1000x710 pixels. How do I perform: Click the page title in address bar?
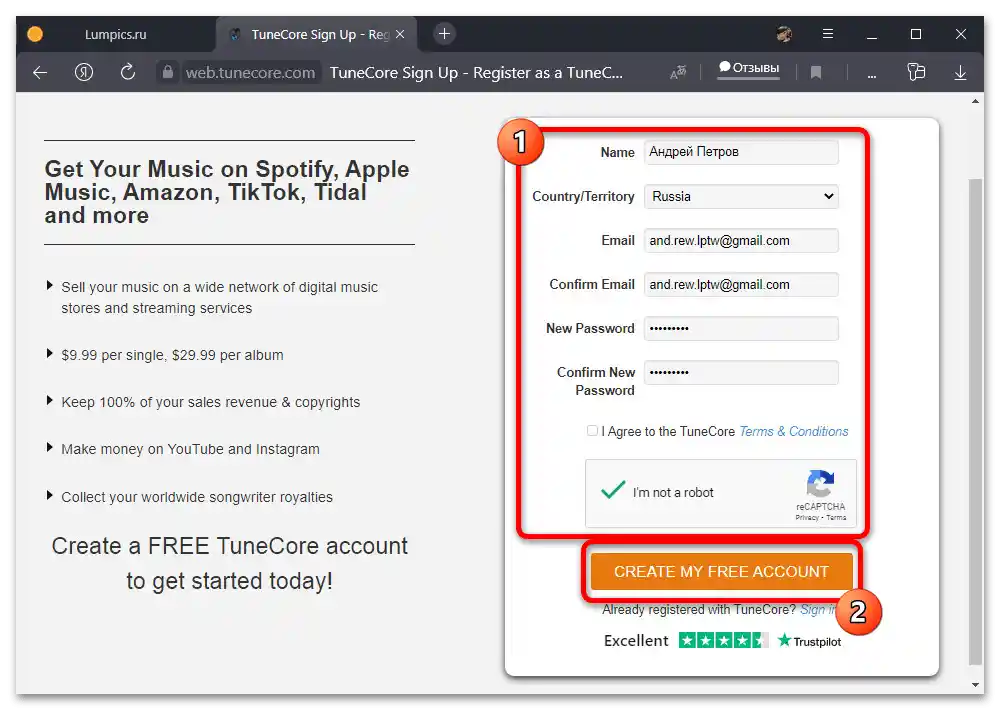476,73
